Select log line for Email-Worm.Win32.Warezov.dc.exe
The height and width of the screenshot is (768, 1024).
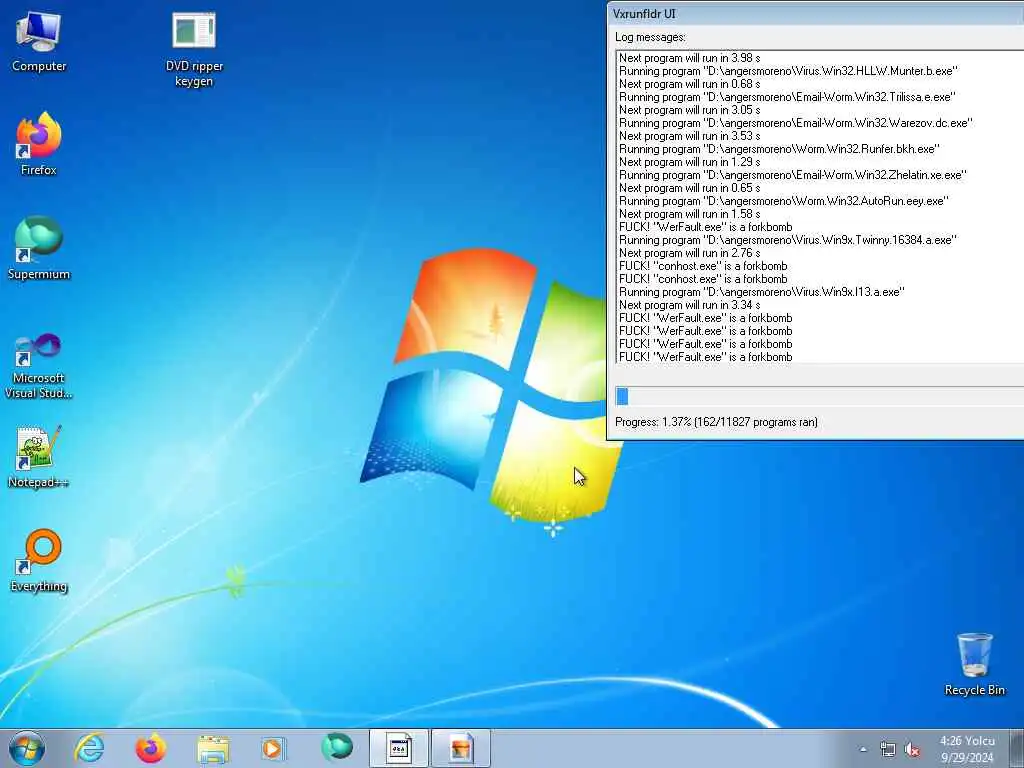795,123
